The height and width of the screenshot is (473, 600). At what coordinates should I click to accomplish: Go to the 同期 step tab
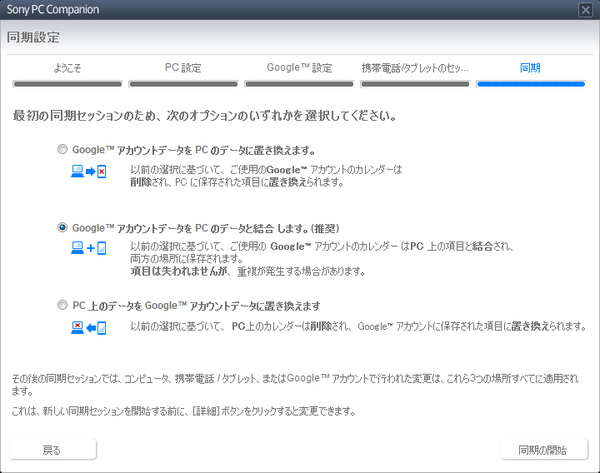tap(530, 68)
